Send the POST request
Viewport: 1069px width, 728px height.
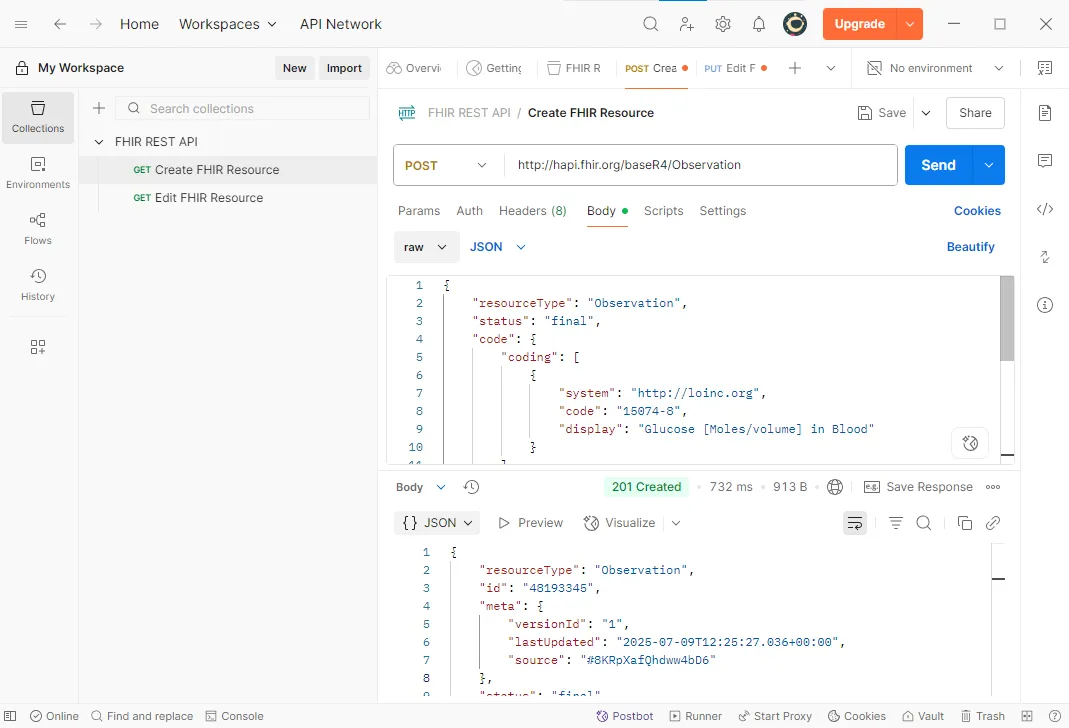[x=939, y=166]
